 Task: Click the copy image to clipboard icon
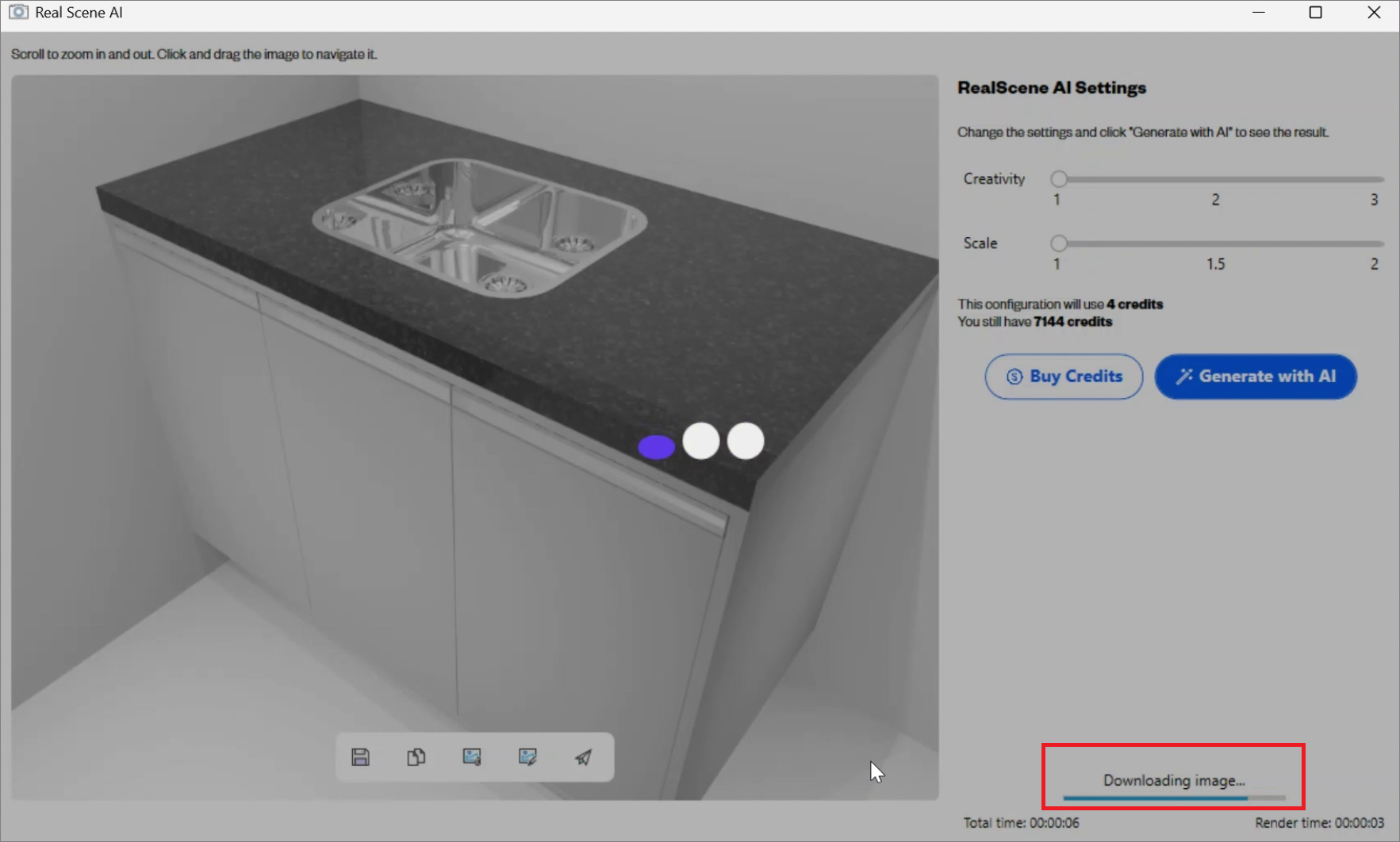(416, 757)
